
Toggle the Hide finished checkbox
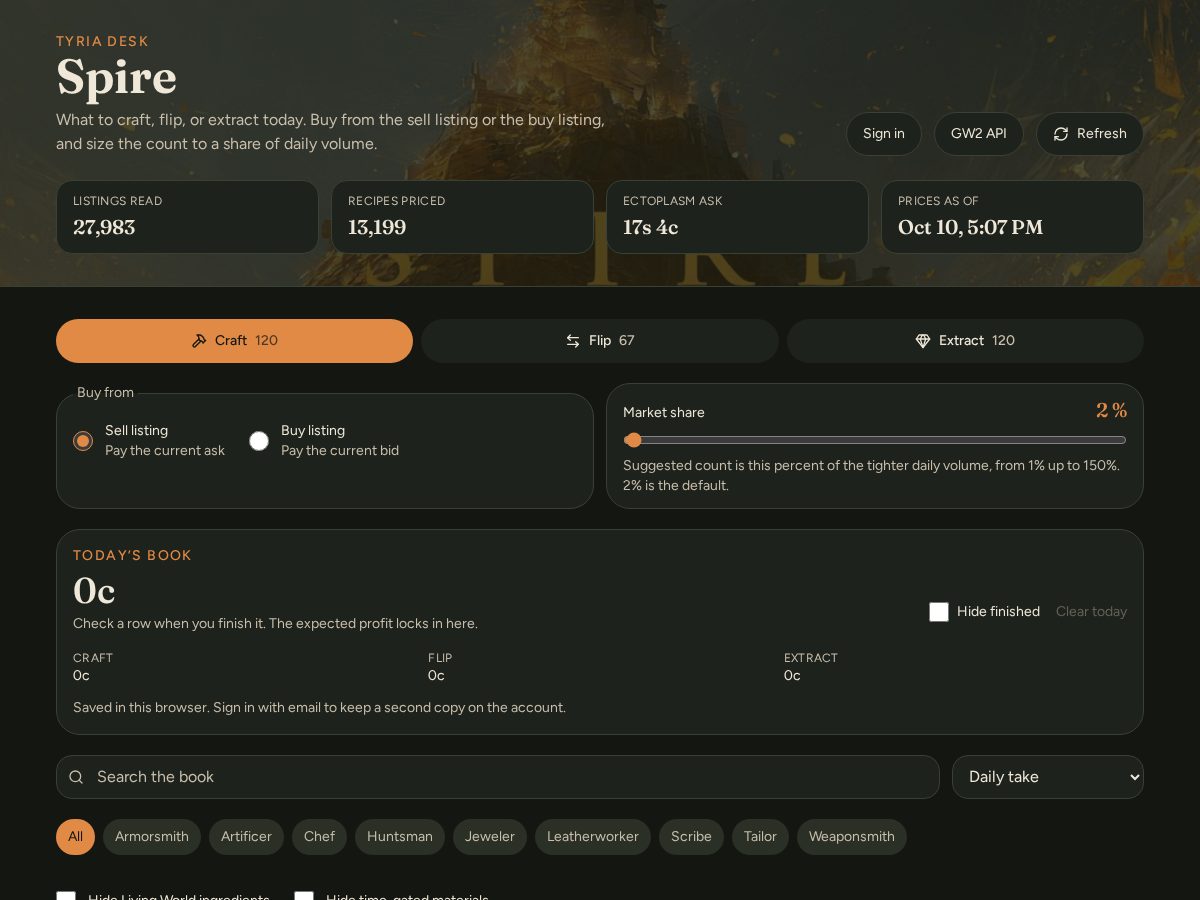(x=939, y=612)
